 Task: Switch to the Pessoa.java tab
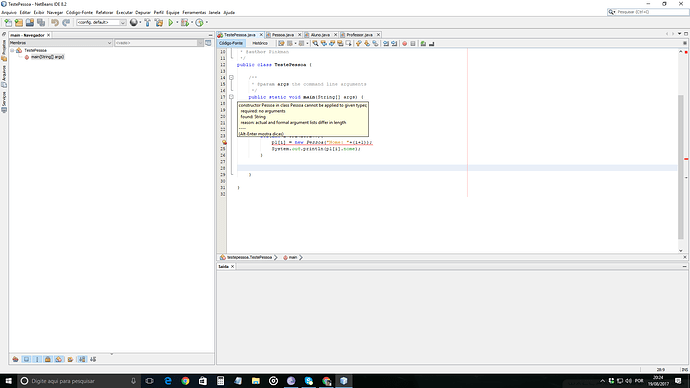click(x=283, y=35)
